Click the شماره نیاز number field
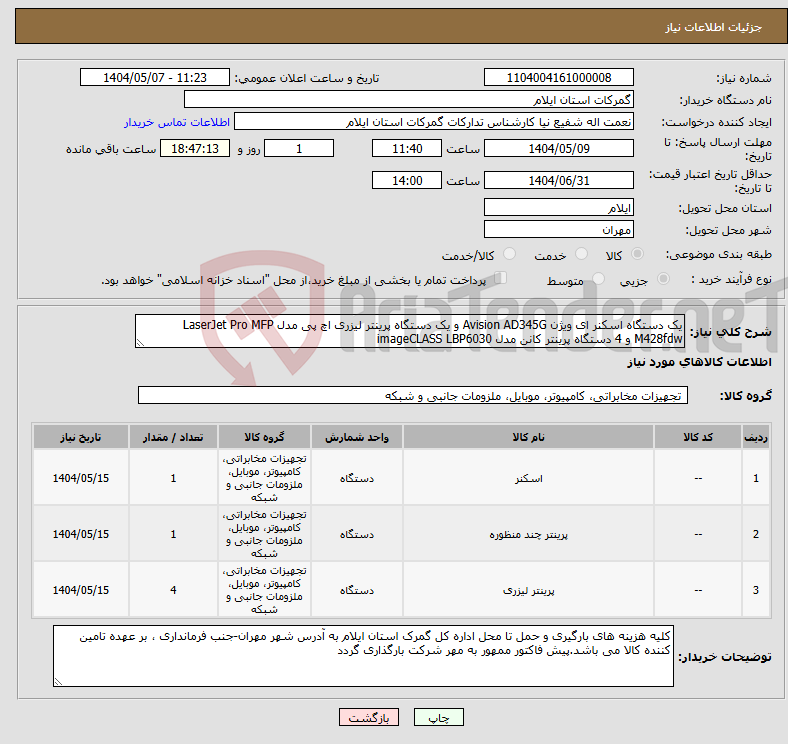Viewport: 788px width, 744px height. [558, 78]
